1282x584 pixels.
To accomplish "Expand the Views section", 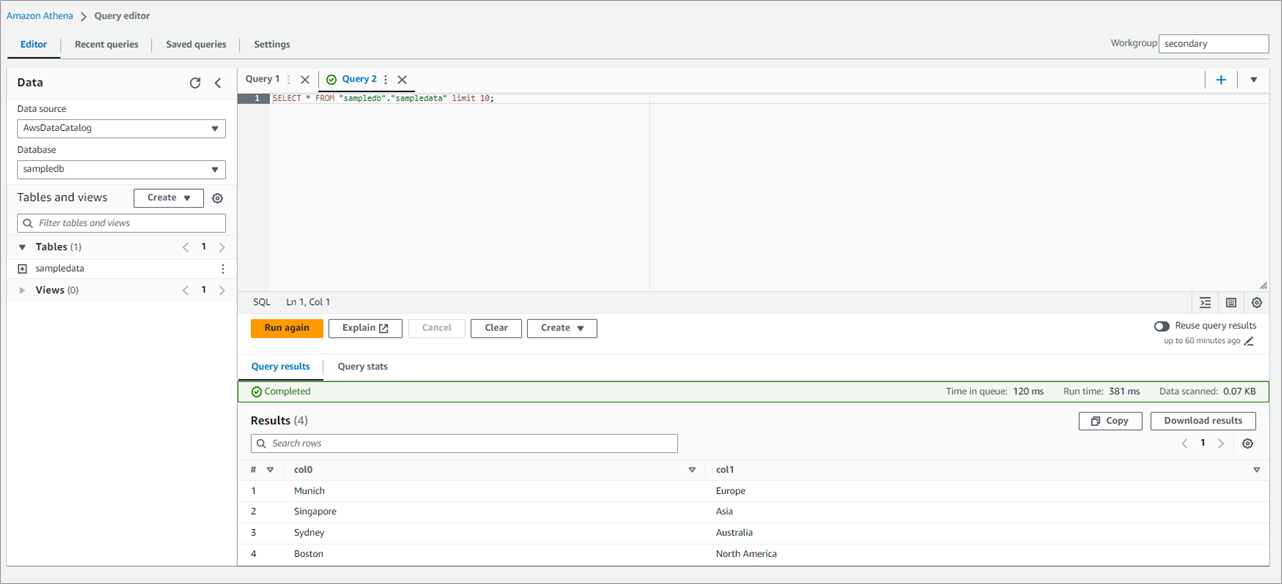I will tap(22, 290).
